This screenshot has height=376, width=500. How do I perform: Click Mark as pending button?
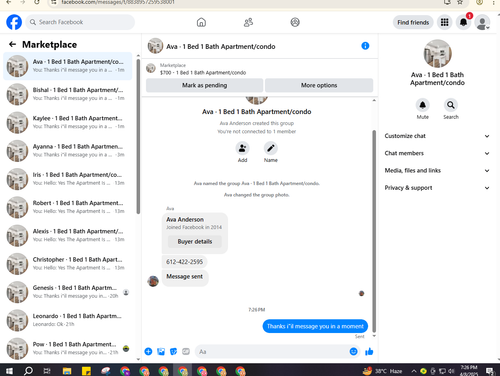(x=204, y=85)
